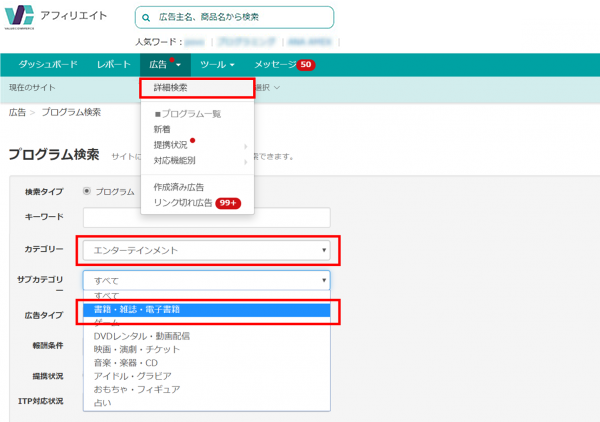Select すべて in the subcategory list
Viewport: 600px width, 422px height.
point(207,296)
